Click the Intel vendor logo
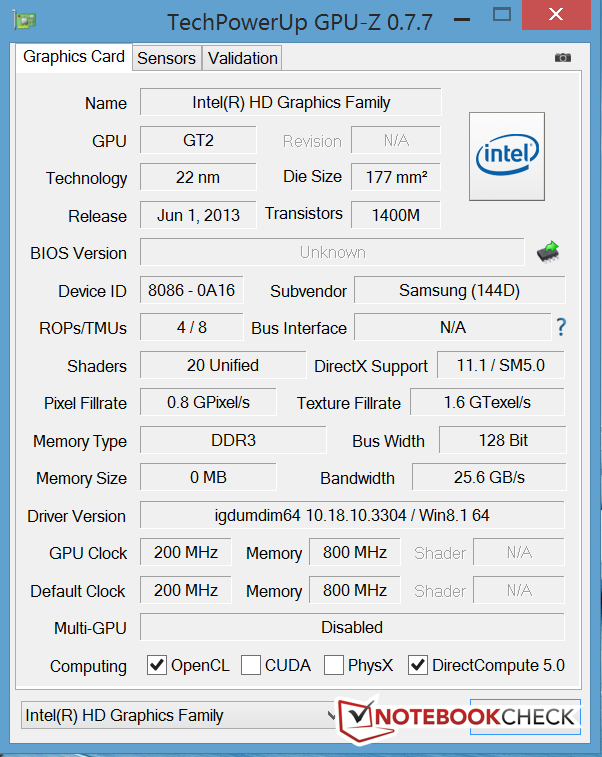Image resolution: width=602 pixels, height=757 pixels. (x=508, y=157)
